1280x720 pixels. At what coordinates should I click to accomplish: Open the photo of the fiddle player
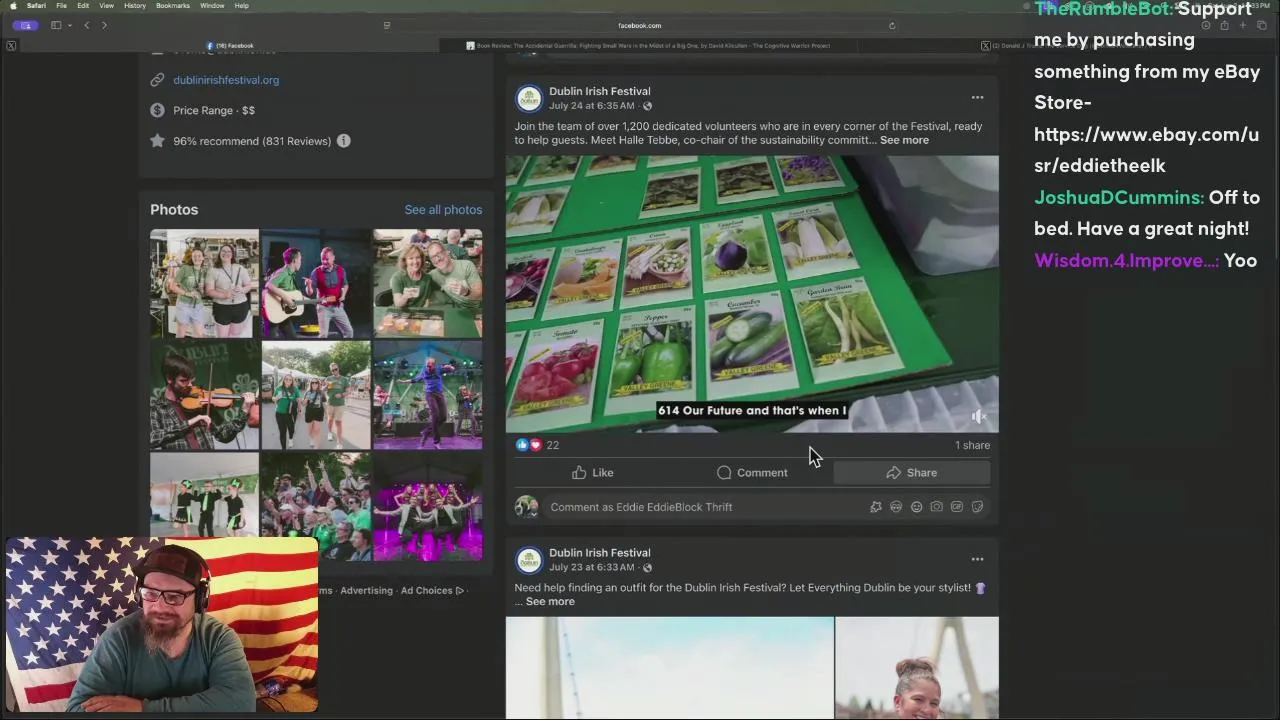click(x=204, y=395)
